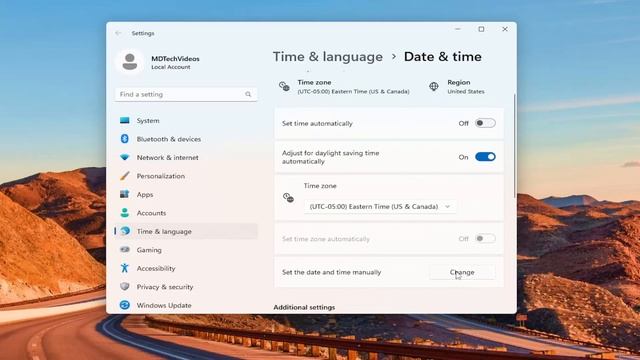Select Time & language sidebar item
The image size is (640, 360).
[x=186, y=231]
